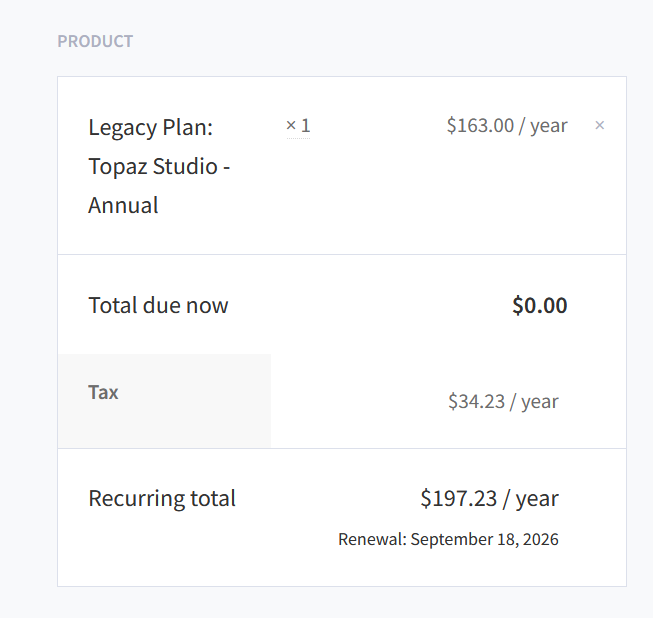The height and width of the screenshot is (618, 653).
Task: Select the $34.23 / year tax amount
Action: click(x=503, y=402)
